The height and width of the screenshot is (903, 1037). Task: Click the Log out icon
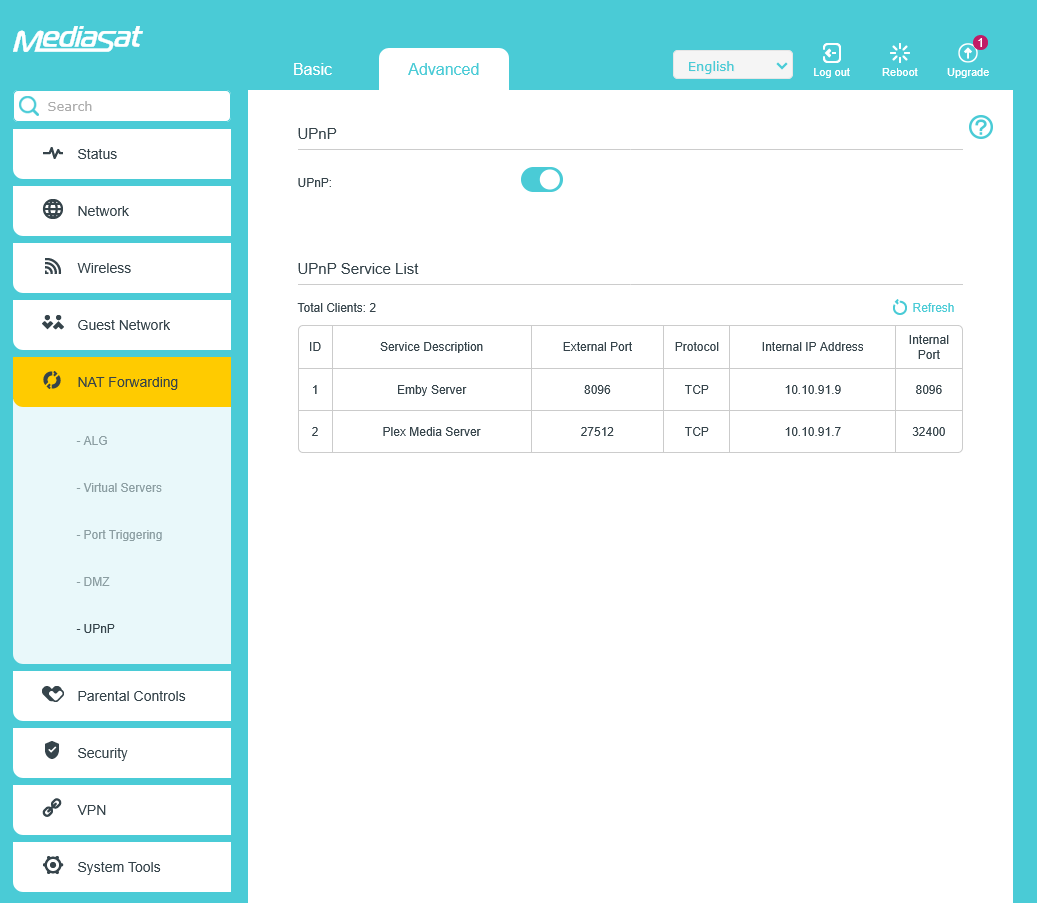[x=831, y=54]
